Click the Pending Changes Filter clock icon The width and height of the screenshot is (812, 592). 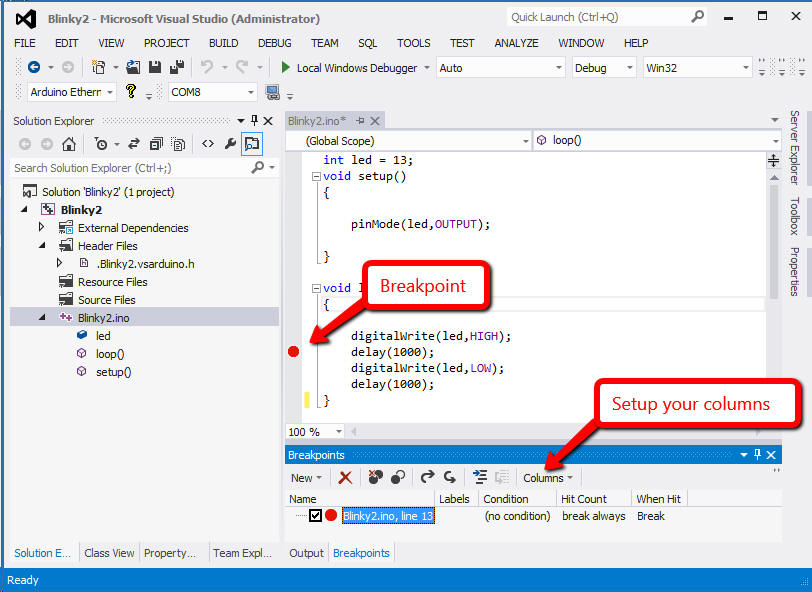pyautogui.click(x=101, y=144)
